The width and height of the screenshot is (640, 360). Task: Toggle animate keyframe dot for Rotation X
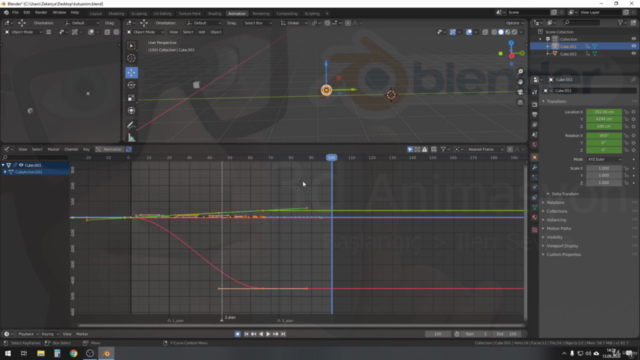633,136
